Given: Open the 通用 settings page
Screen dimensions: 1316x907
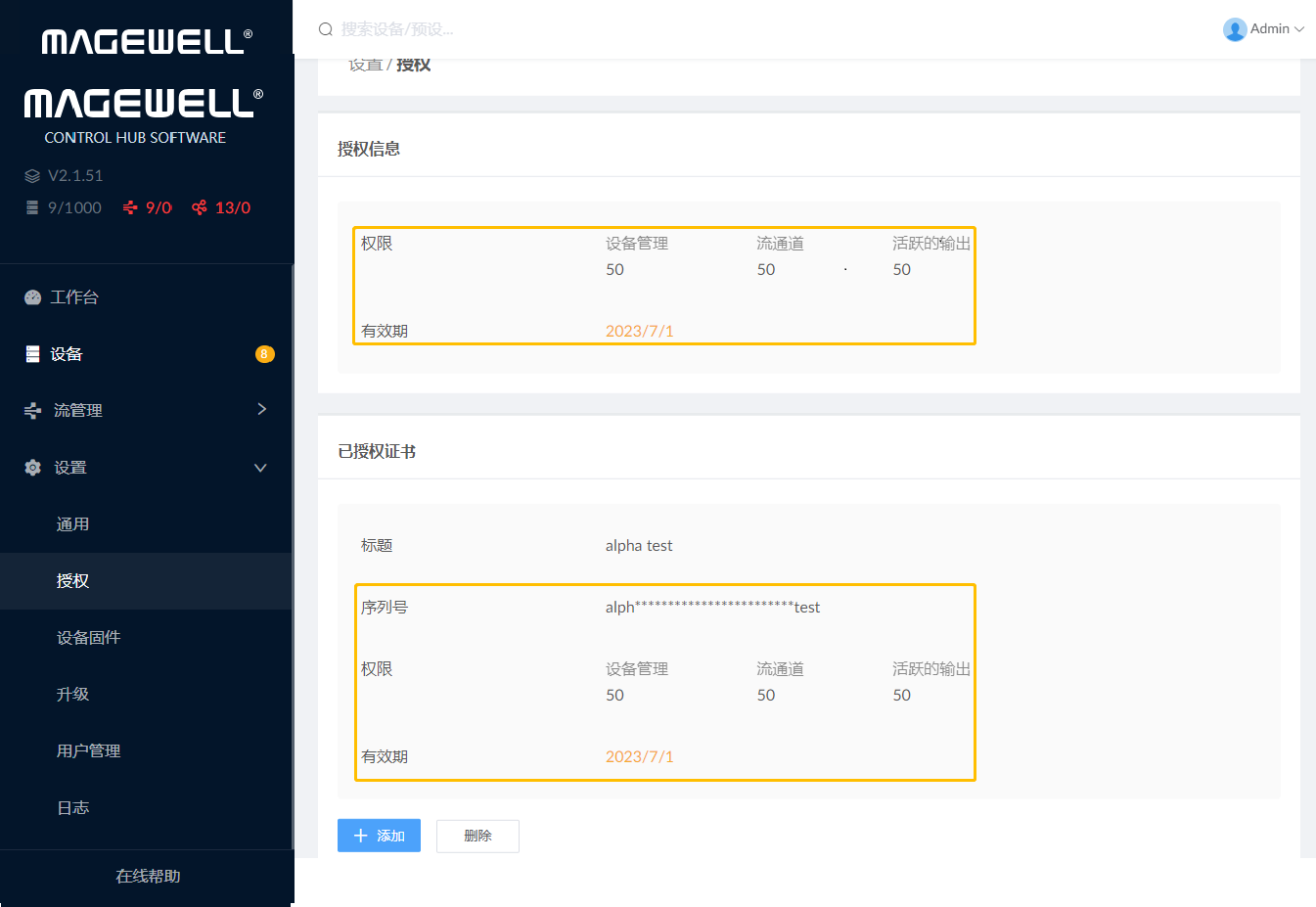Looking at the screenshot, I should (72, 524).
